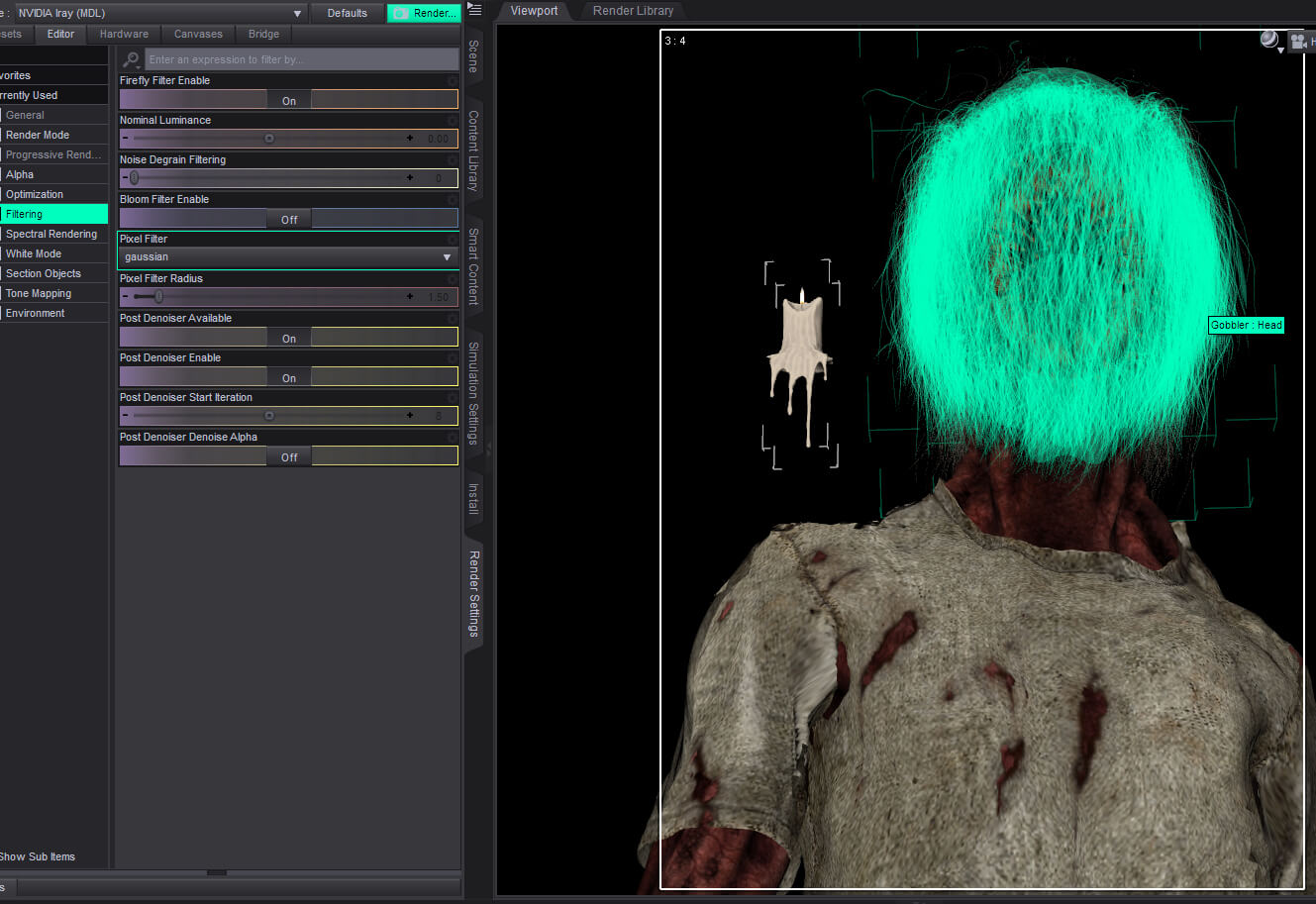Image resolution: width=1316 pixels, height=904 pixels.
Task: Select the Editor tab
Action: coord(60,34)
